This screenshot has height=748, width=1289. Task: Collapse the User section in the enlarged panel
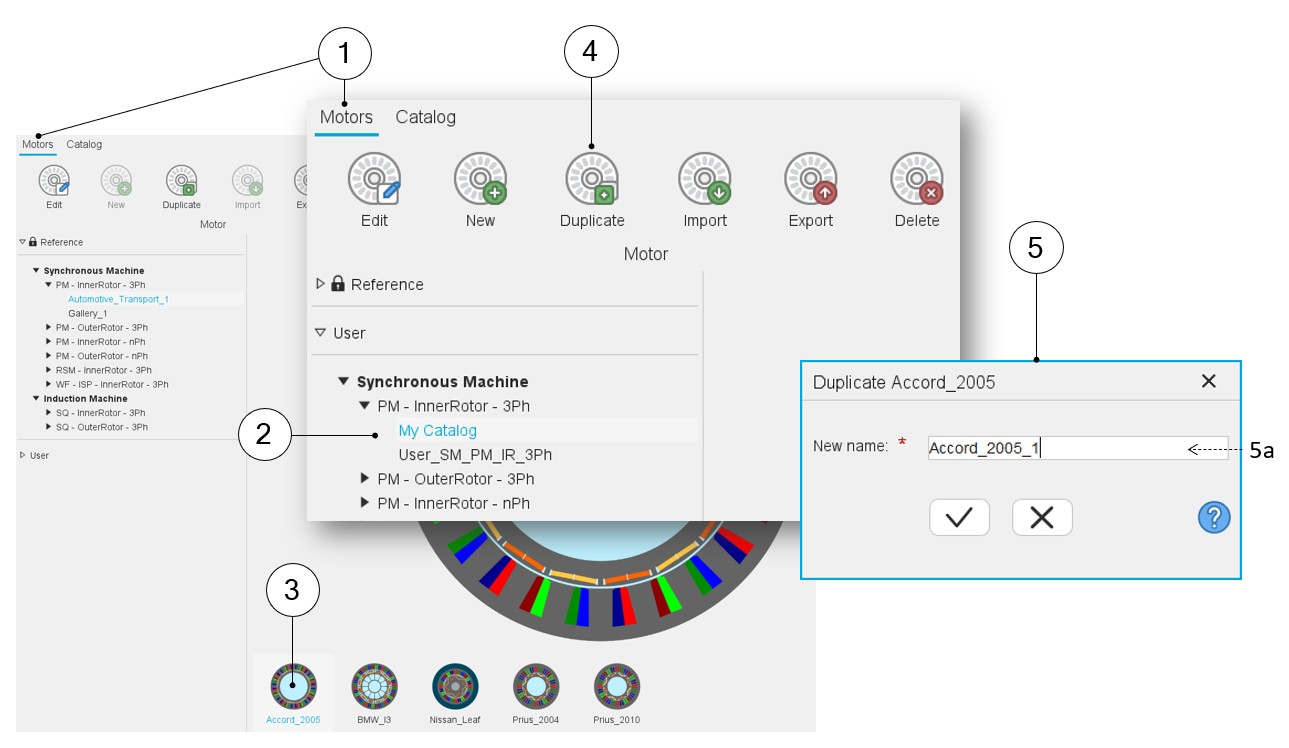pos(320,333)
